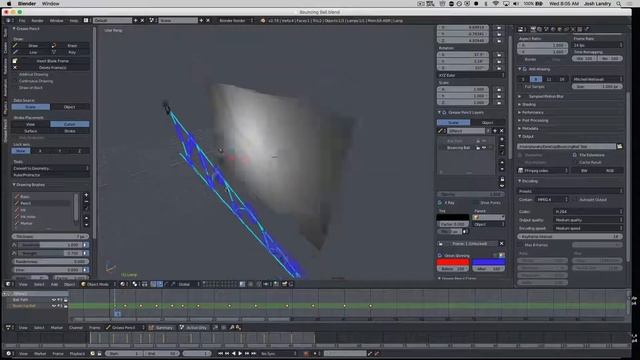The image size is (640, 360).
Task: Click Delete Frame(s)
Action: (x=51, y=67)
